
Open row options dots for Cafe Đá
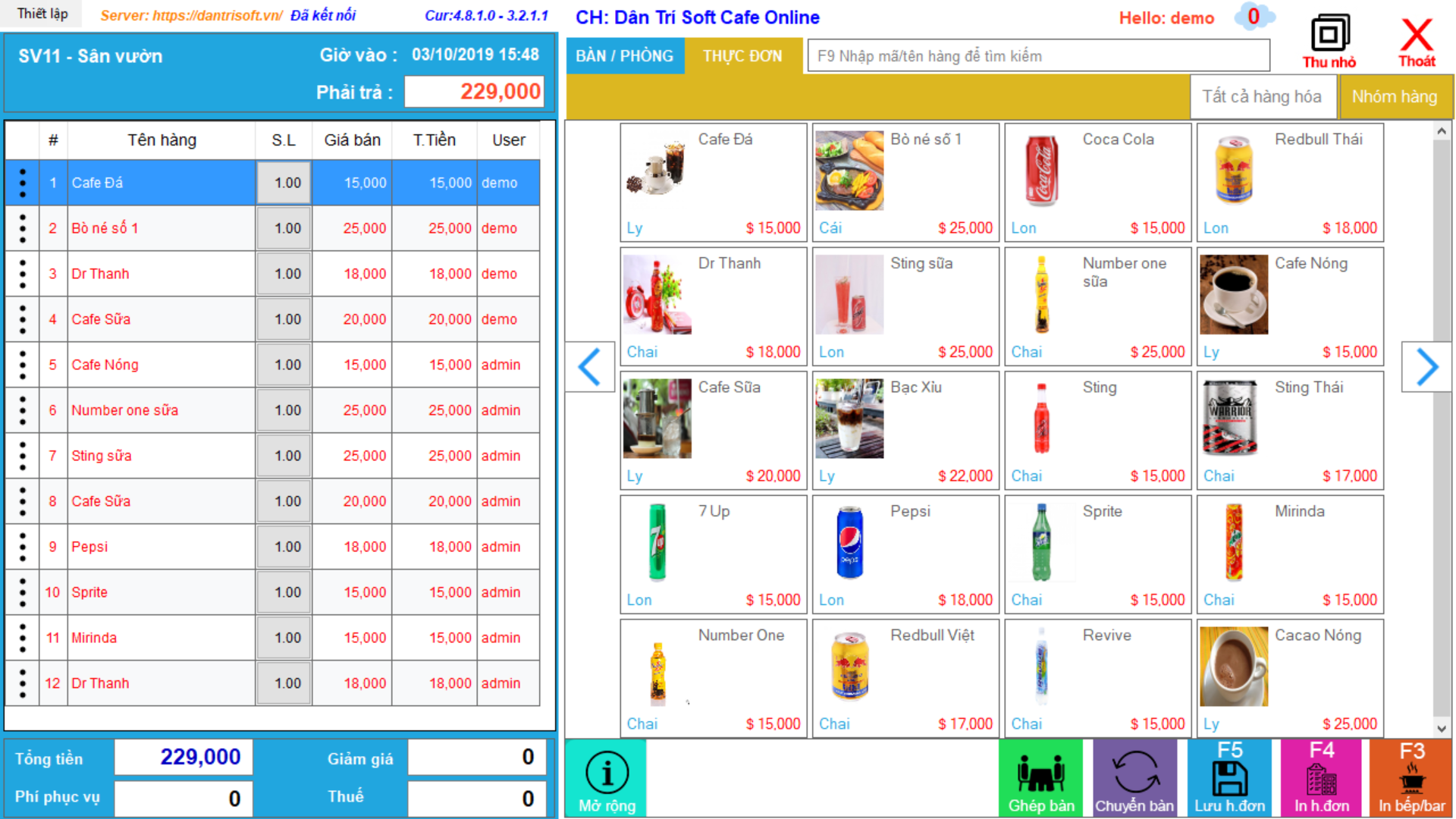22,183
